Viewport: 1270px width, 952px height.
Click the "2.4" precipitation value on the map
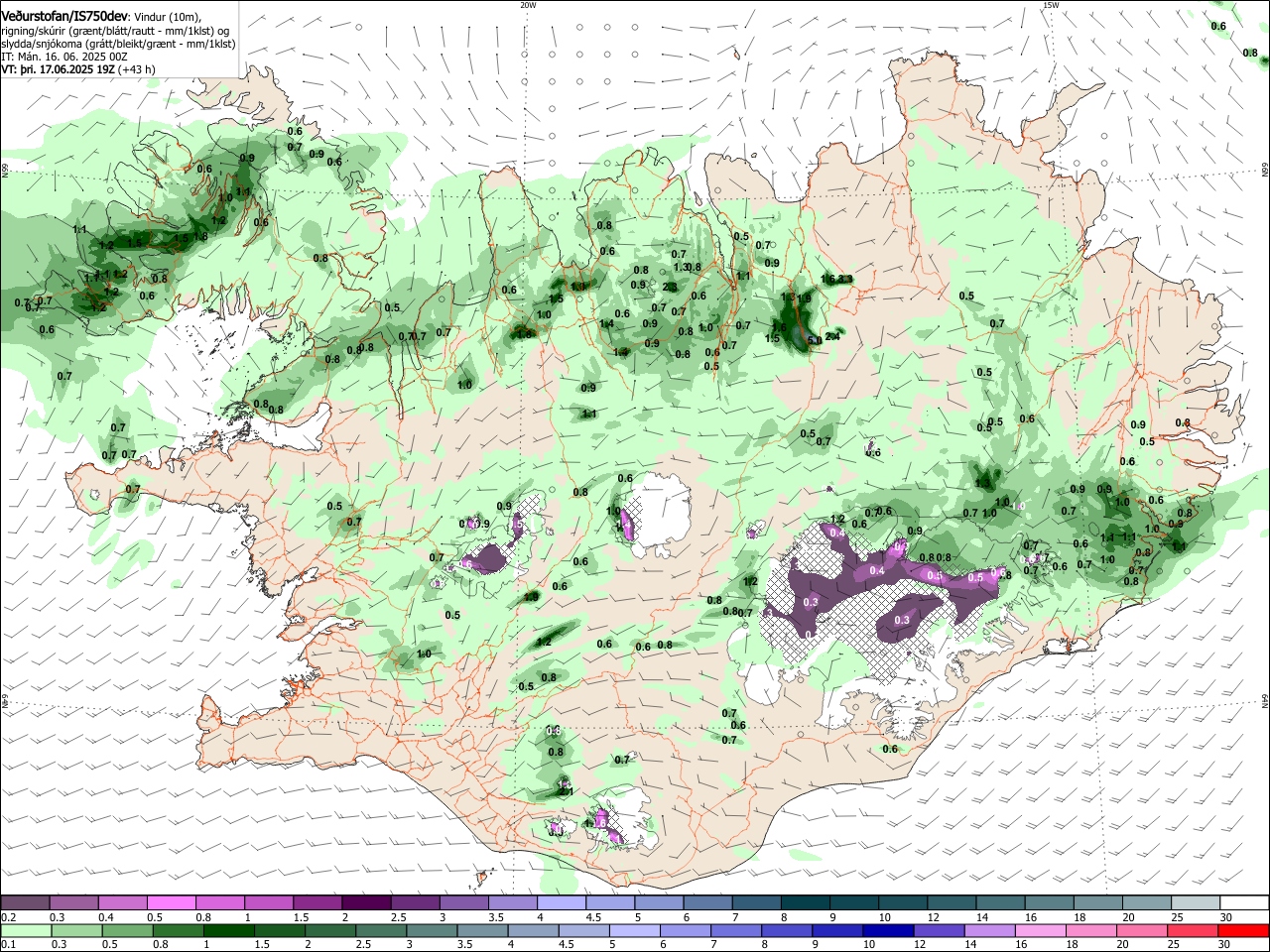pos(832,336)
